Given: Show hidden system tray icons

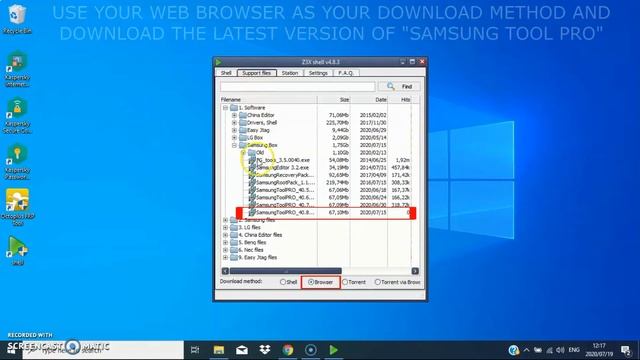Looking at the screenshot, I should (x=527, y=350).
